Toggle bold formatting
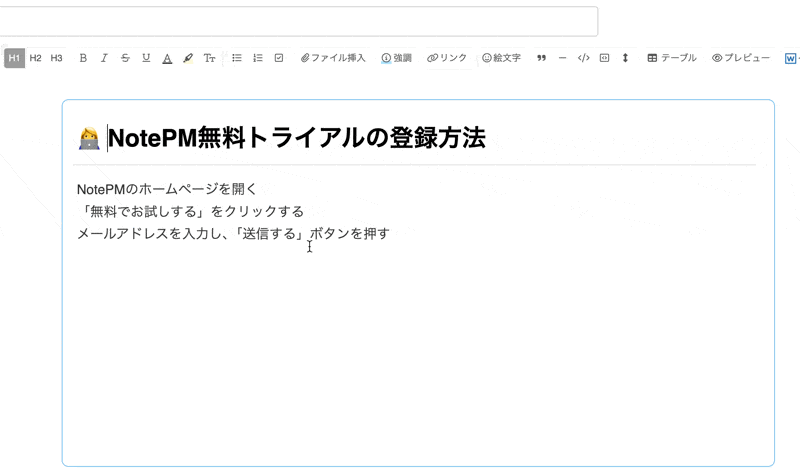This screenshot has width=800, height=469. 83,58
